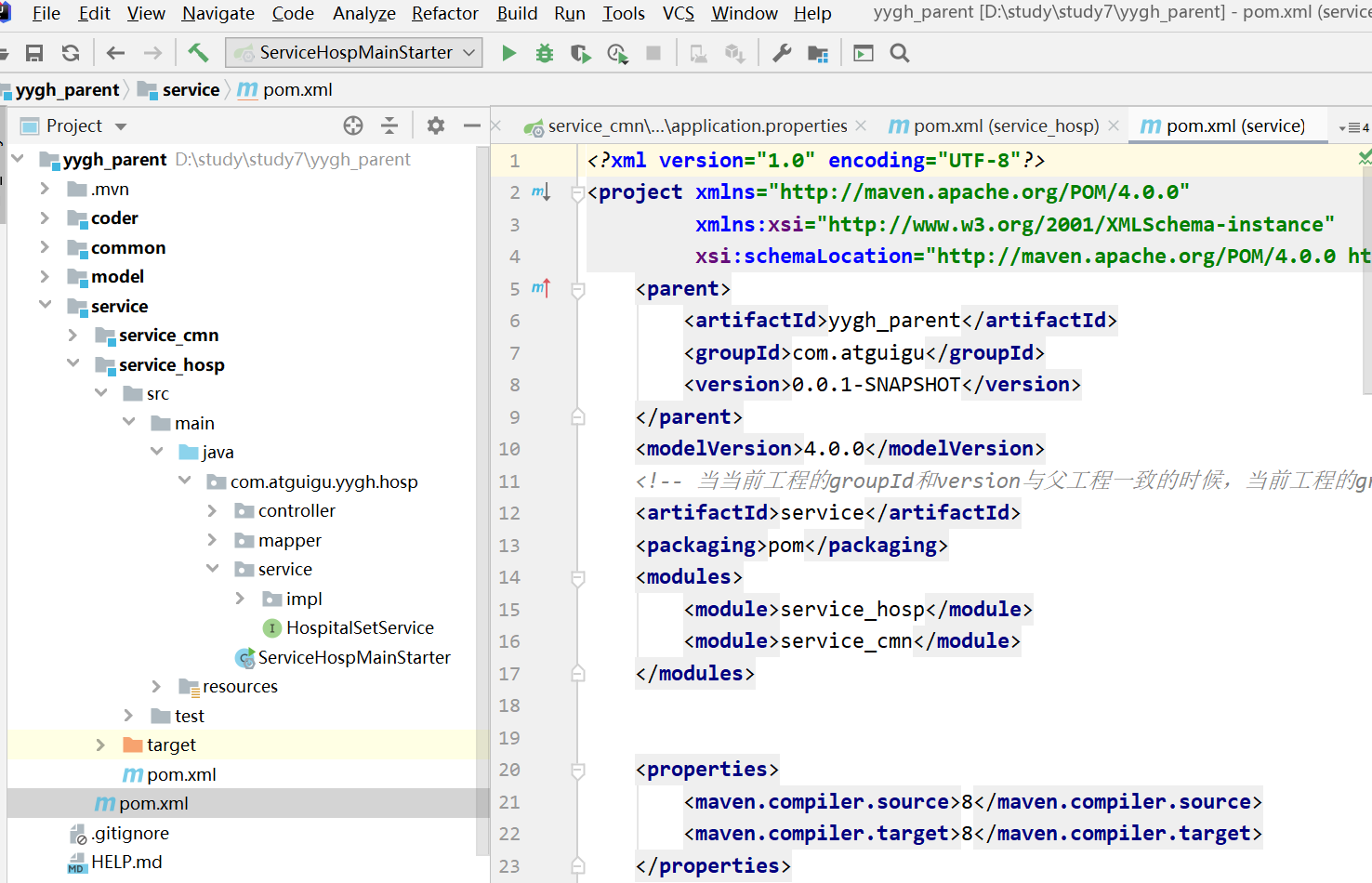Screen dimensions: 1372x883
Task: Select ServiceHospMainStarter class in tree
Action: (354, 657)
